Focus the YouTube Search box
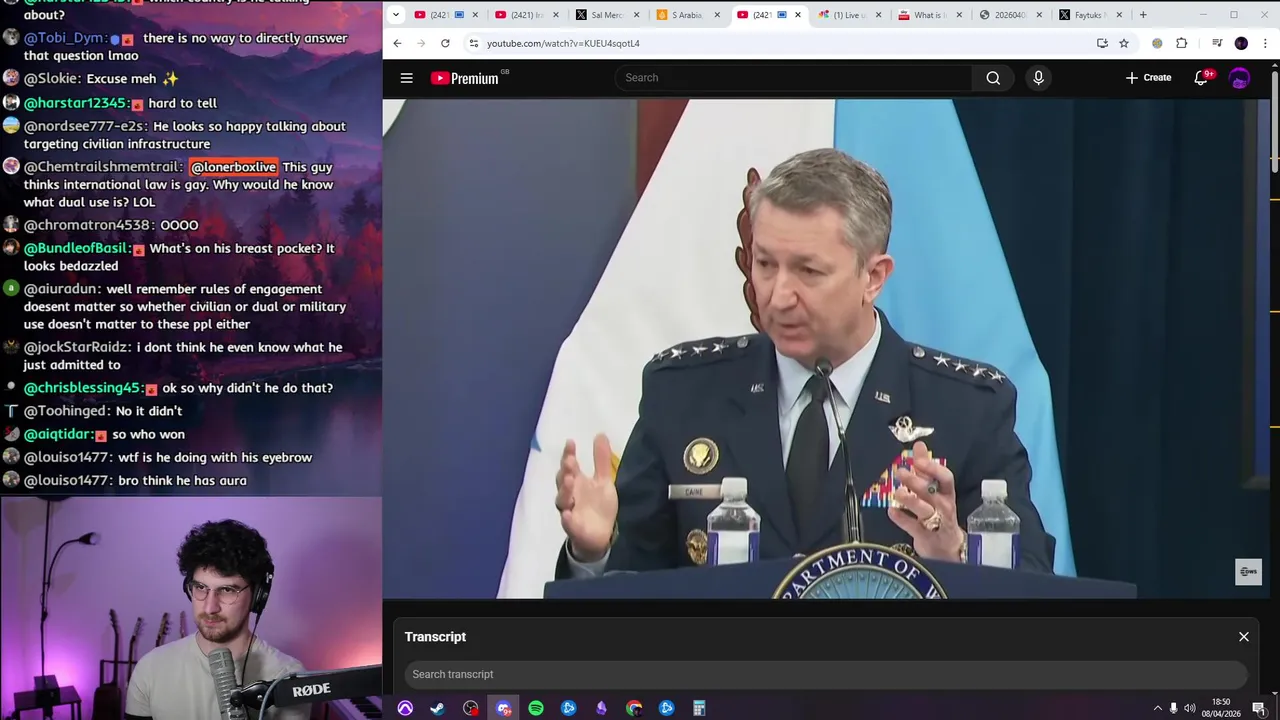Image resolution: width=1280 pixels, height=720 pixels. click(x=794, y=78)
